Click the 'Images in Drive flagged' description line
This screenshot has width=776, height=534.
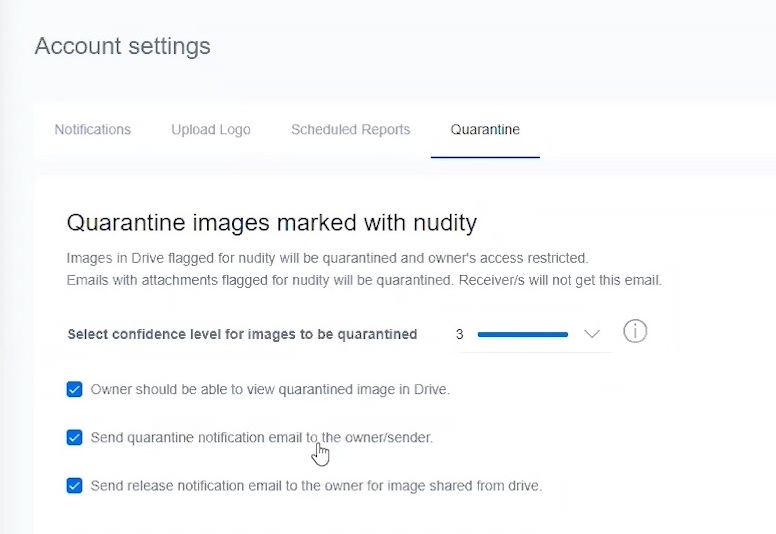(328, 258)
